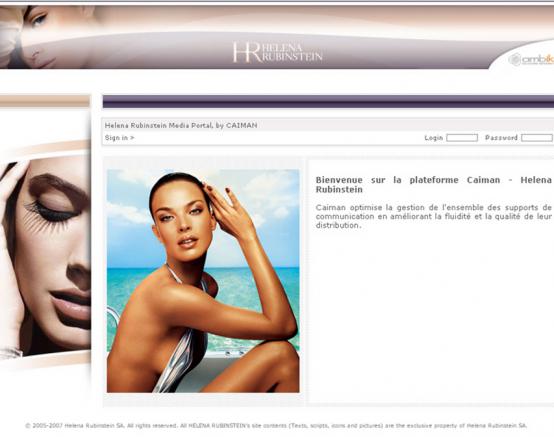Viewport: 554px width, 437px height.
Task: Focus the Password input field
Action: click(537, 138)
